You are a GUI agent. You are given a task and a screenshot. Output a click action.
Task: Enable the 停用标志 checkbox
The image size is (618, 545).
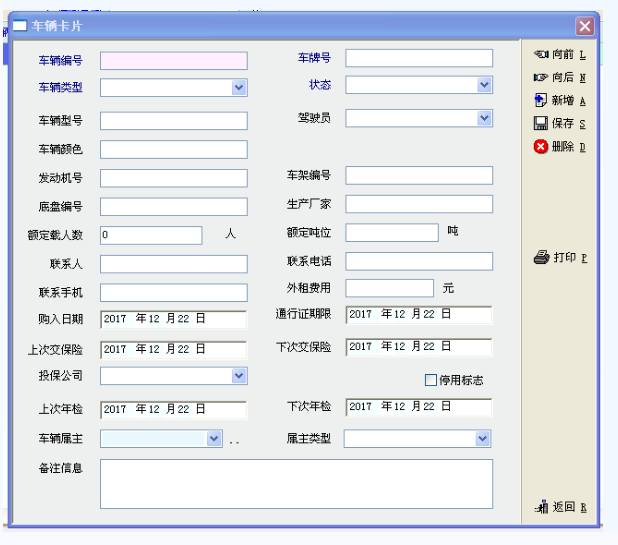pos(431,380)
